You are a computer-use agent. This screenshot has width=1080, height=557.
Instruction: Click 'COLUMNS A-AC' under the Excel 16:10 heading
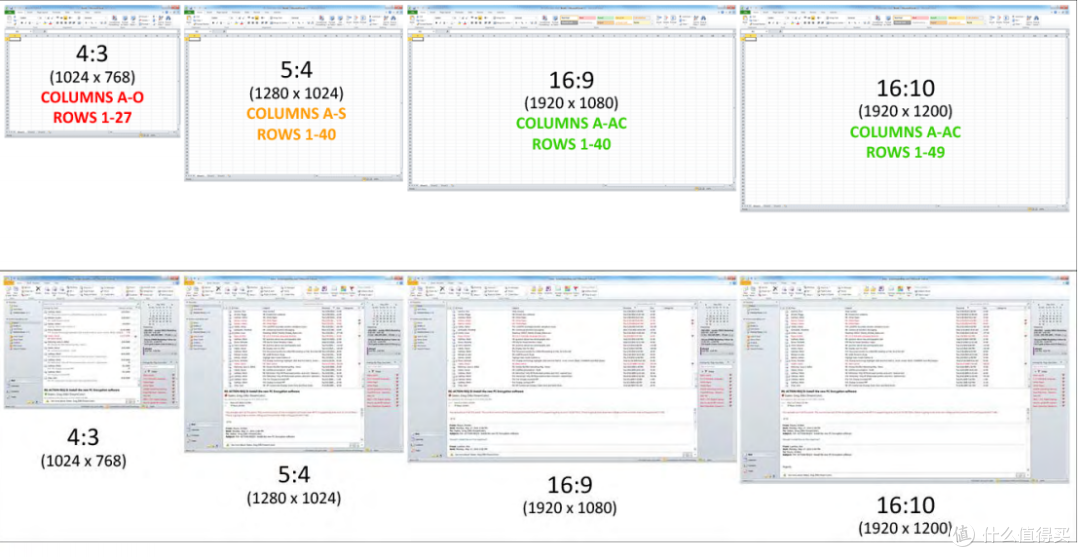point(905,132)
